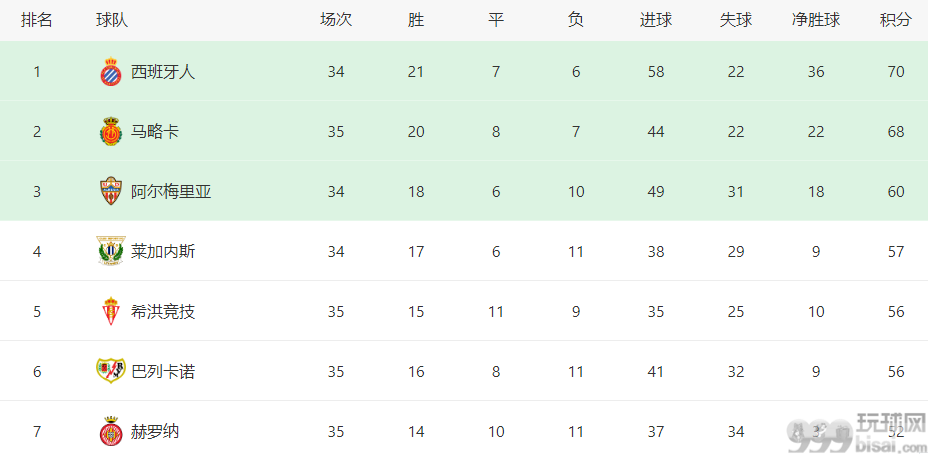
Task: Click the 进球 column header
Action: click(656, 20)
